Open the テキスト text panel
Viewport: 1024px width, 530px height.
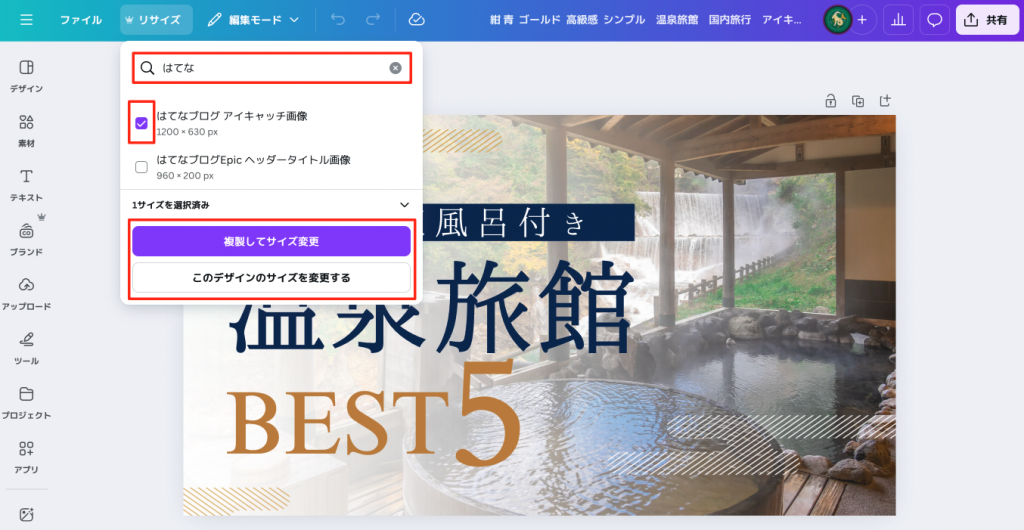[x=26, y=184]
